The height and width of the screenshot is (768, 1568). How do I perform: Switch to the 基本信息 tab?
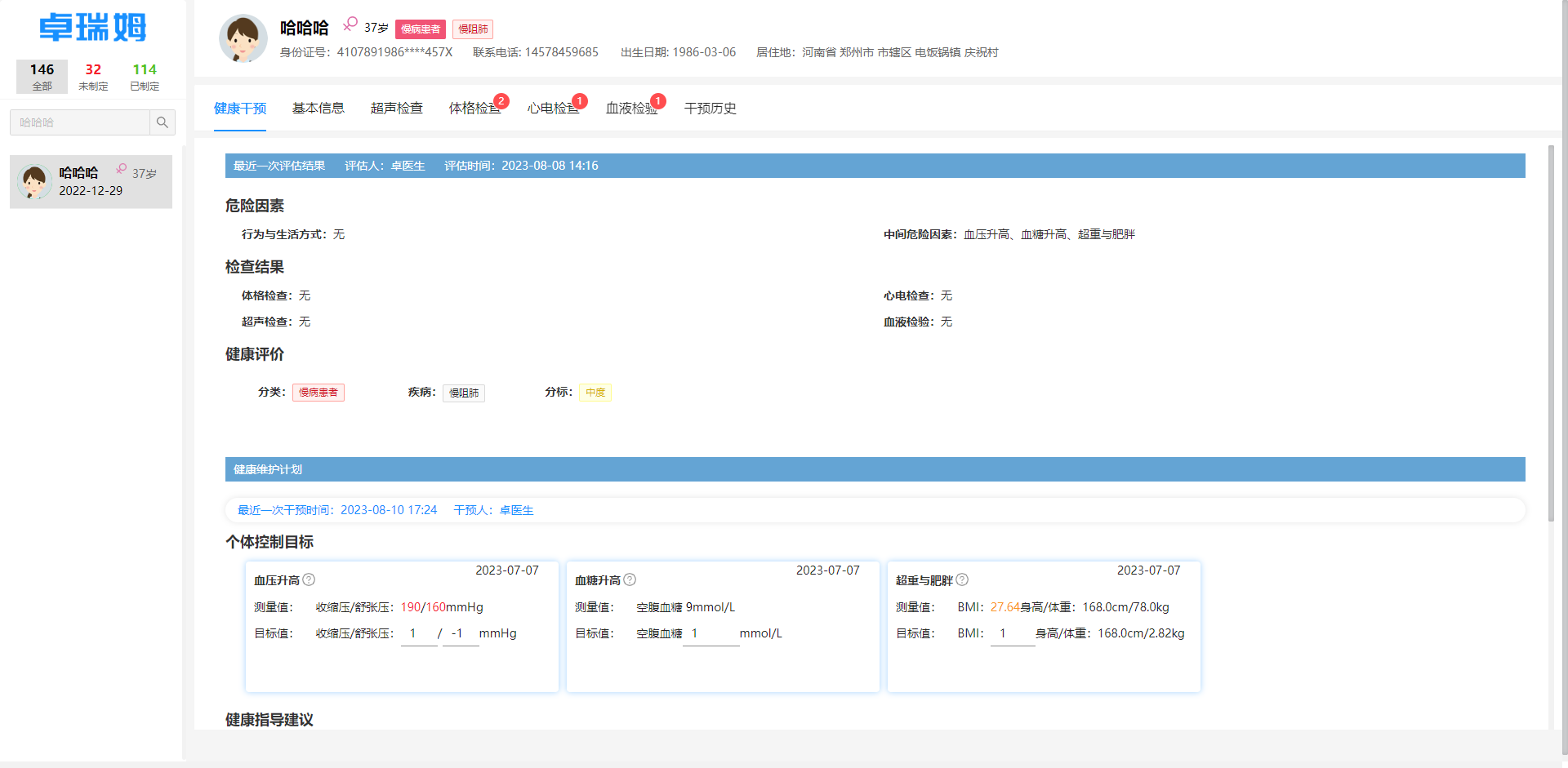click(318, 108)
